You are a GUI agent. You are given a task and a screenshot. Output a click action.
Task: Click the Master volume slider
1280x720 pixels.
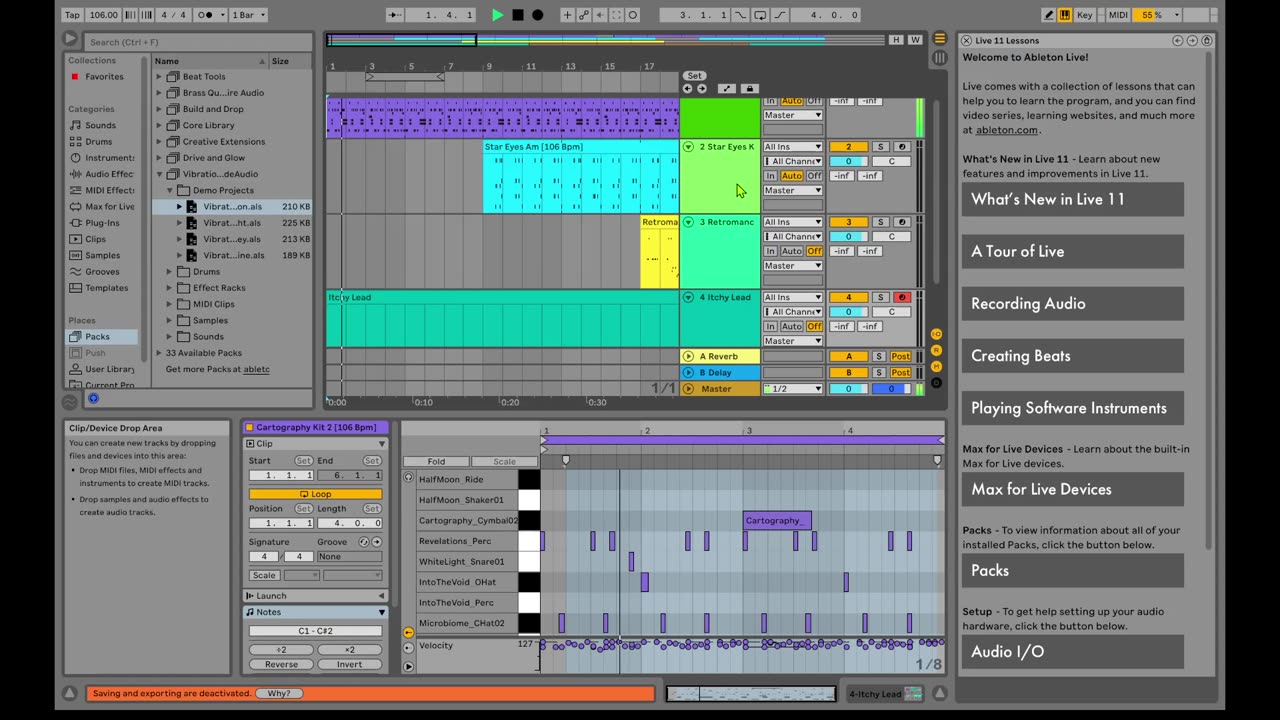point(848,389)
